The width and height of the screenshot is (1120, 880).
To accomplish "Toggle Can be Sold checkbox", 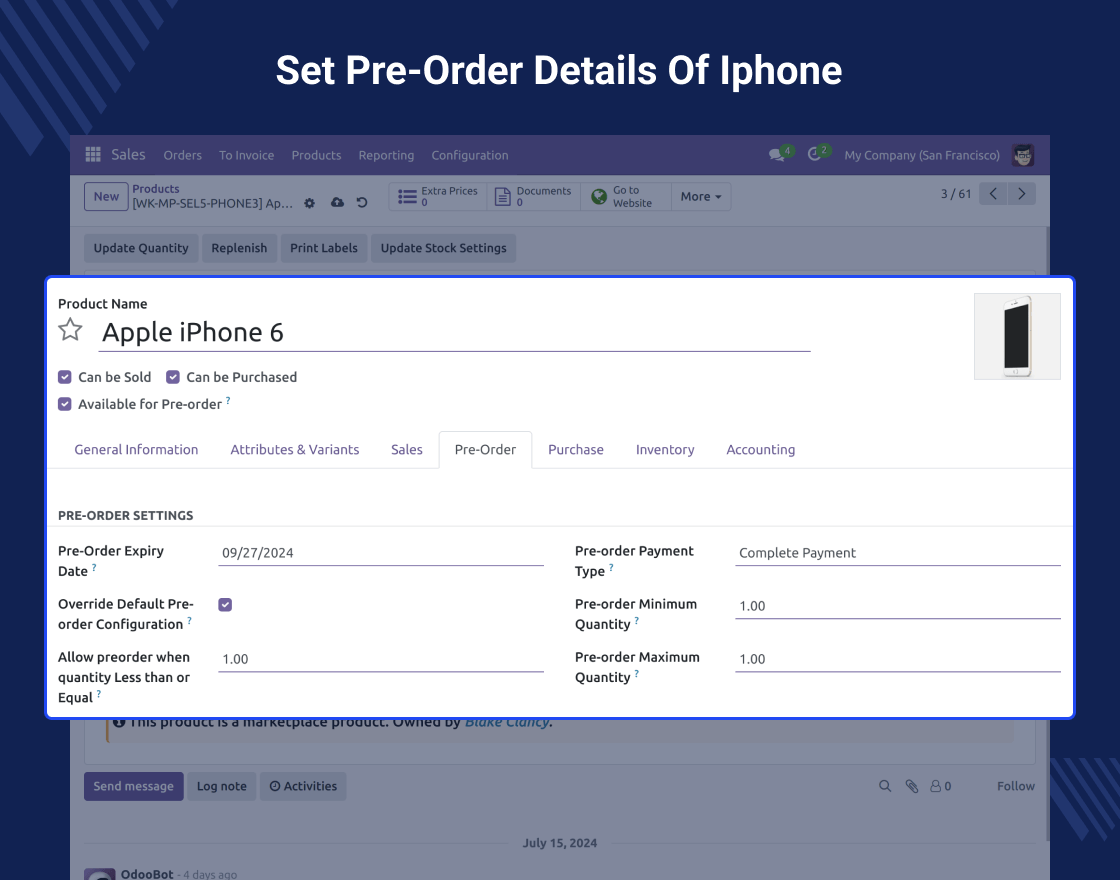I will 65,377.
